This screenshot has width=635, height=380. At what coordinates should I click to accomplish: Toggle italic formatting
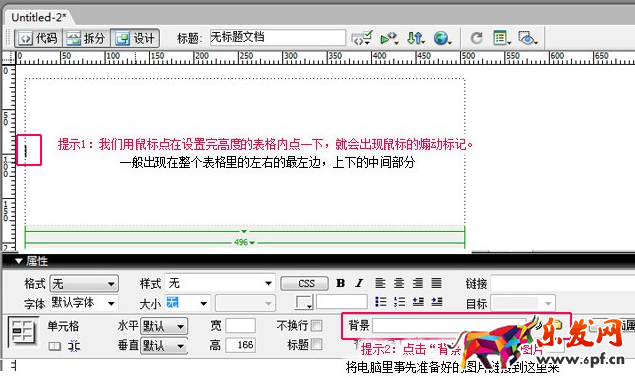click(x=359, y=283)
